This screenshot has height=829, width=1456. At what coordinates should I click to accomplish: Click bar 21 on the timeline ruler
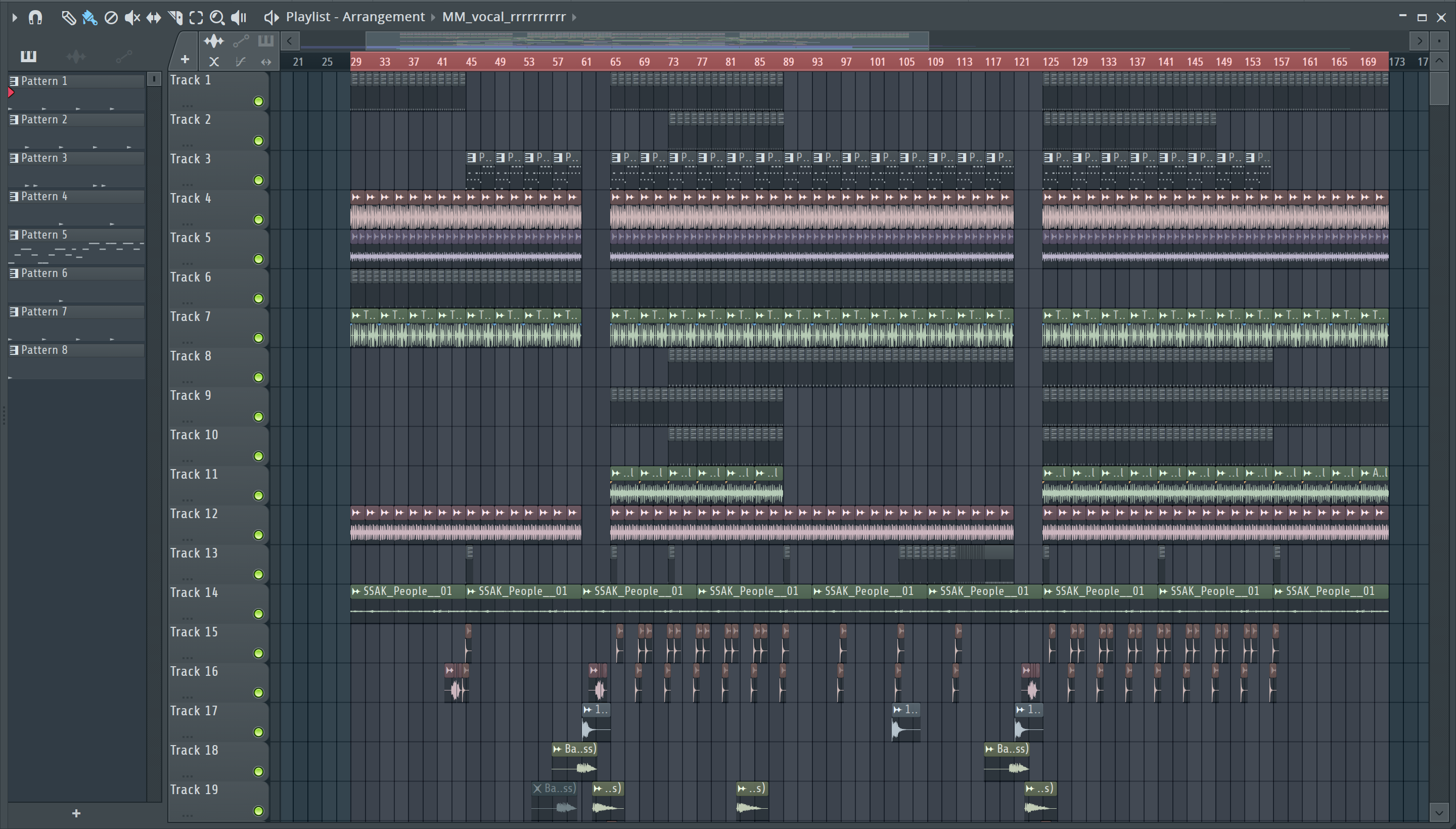[298, 62]
